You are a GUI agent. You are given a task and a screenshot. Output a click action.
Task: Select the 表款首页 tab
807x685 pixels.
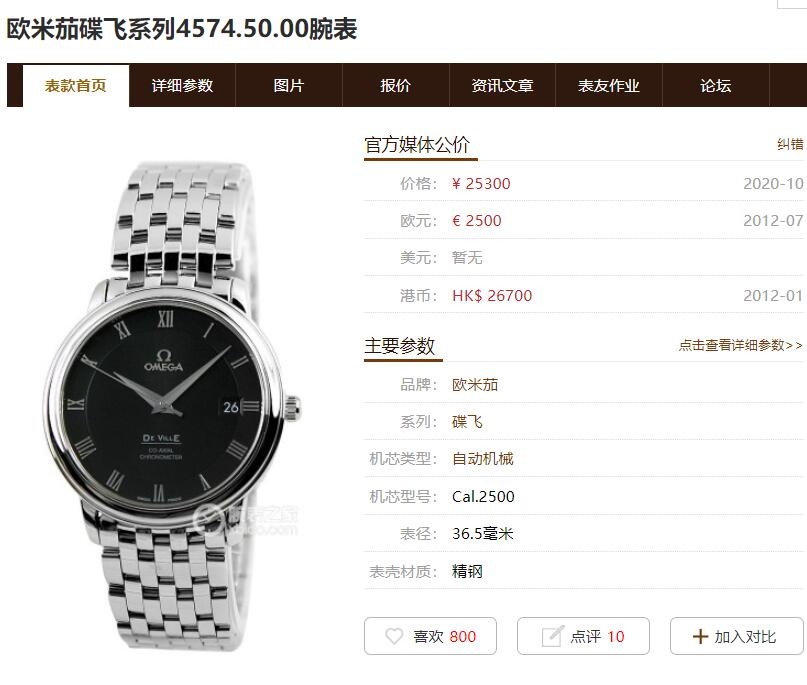point(76,85)
